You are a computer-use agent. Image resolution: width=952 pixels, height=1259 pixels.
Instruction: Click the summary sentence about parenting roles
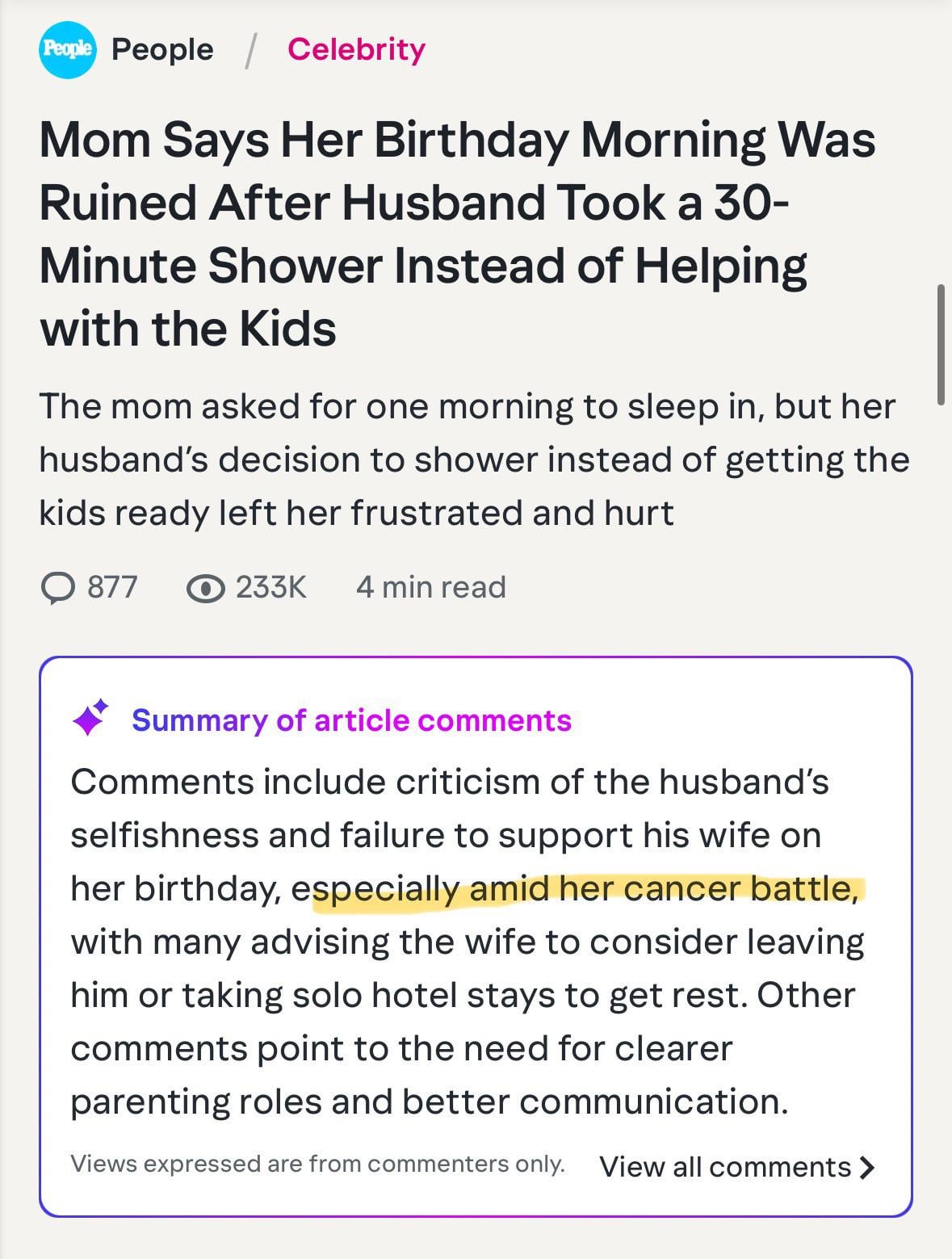(429, 1102)
